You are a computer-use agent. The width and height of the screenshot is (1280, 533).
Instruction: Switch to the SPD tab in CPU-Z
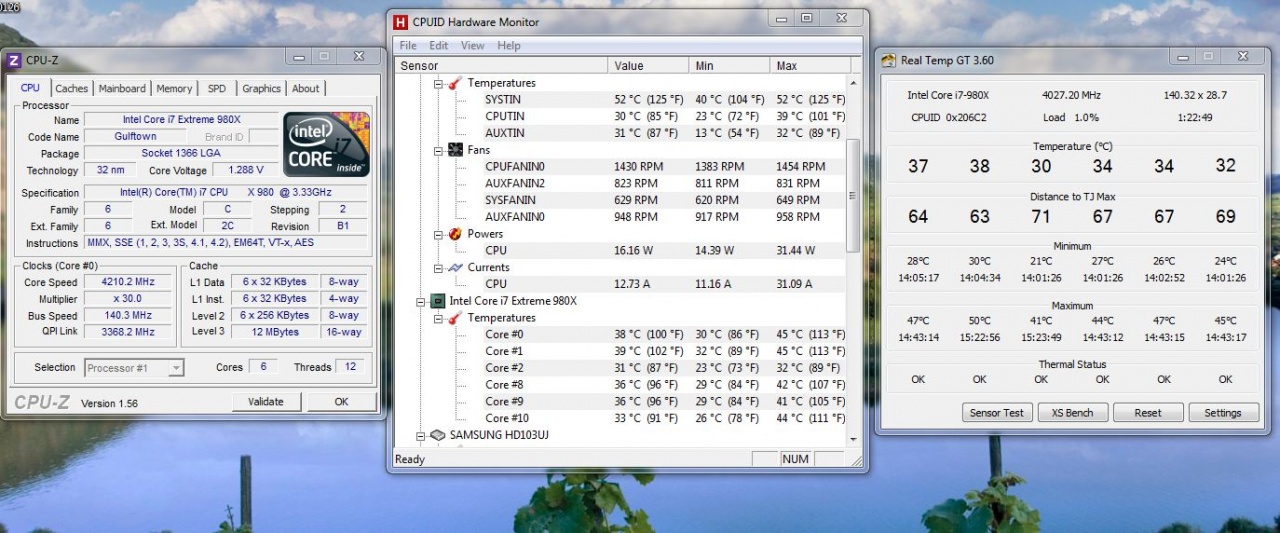217,89
